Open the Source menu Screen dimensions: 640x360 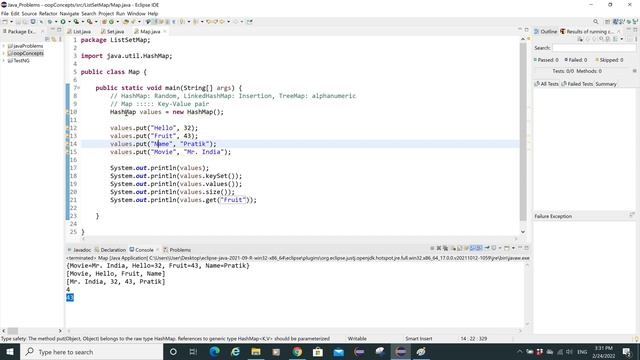coord(29,13)
